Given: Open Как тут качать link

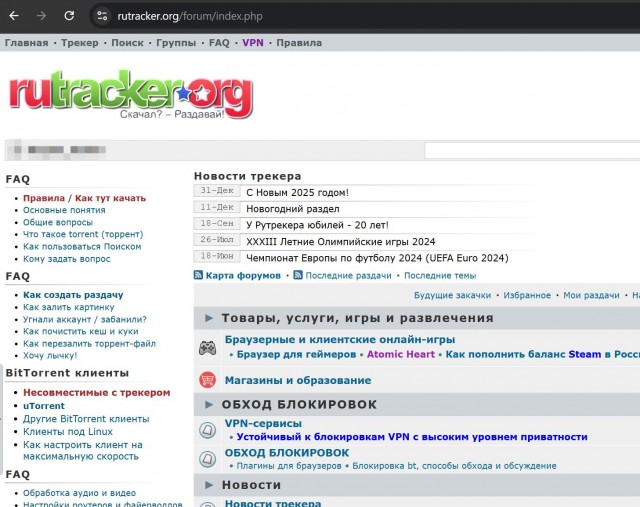Looking at the screenshot, I should 110,198.
